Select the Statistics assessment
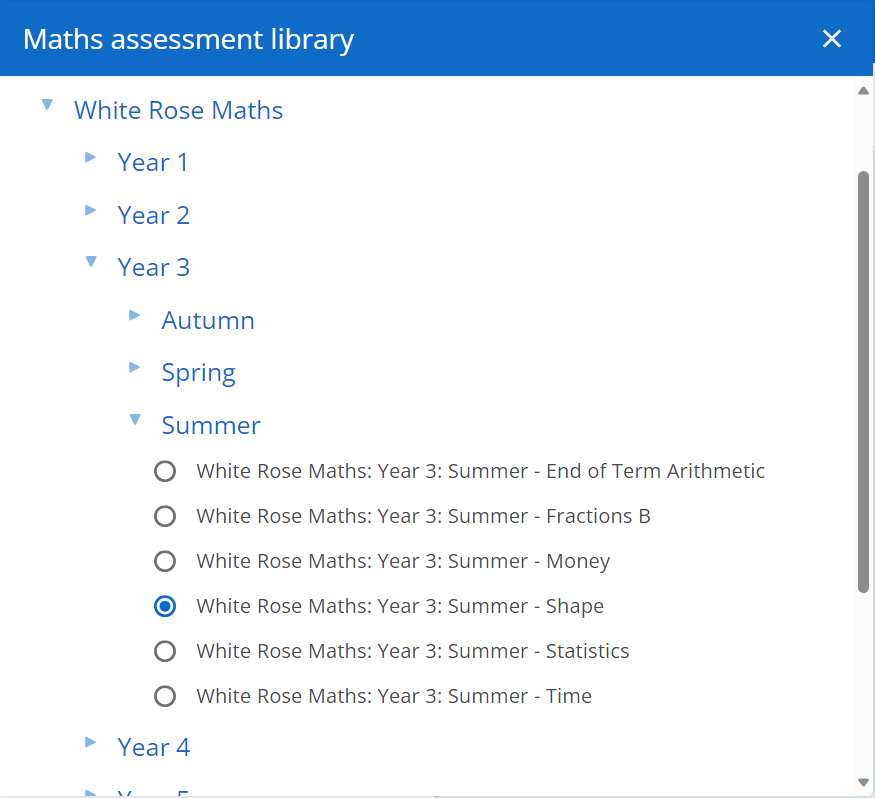Image resolution: width=875 pixels, height=798 pixels. [x=165, y=651]
